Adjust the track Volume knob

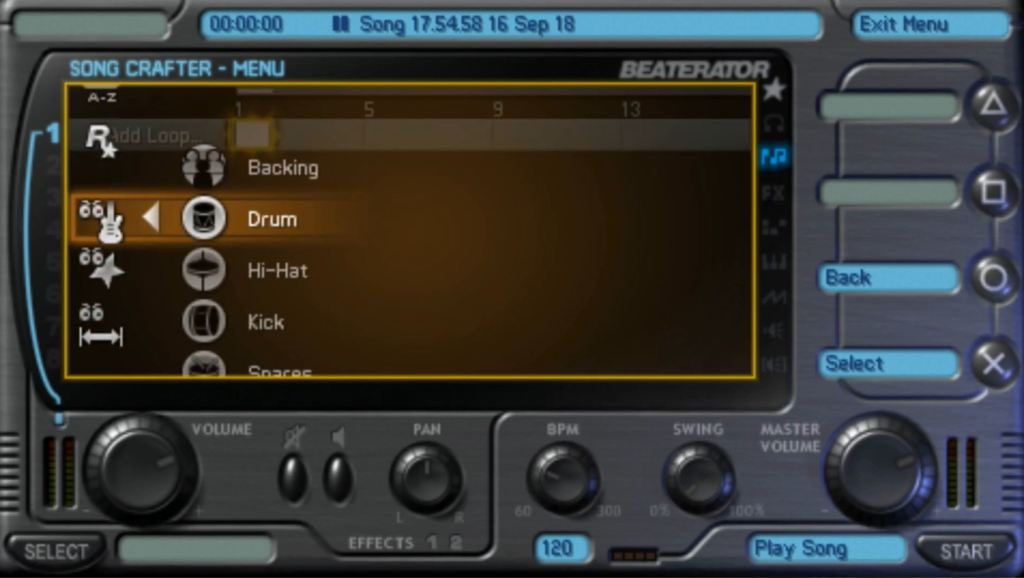point(141,469)
